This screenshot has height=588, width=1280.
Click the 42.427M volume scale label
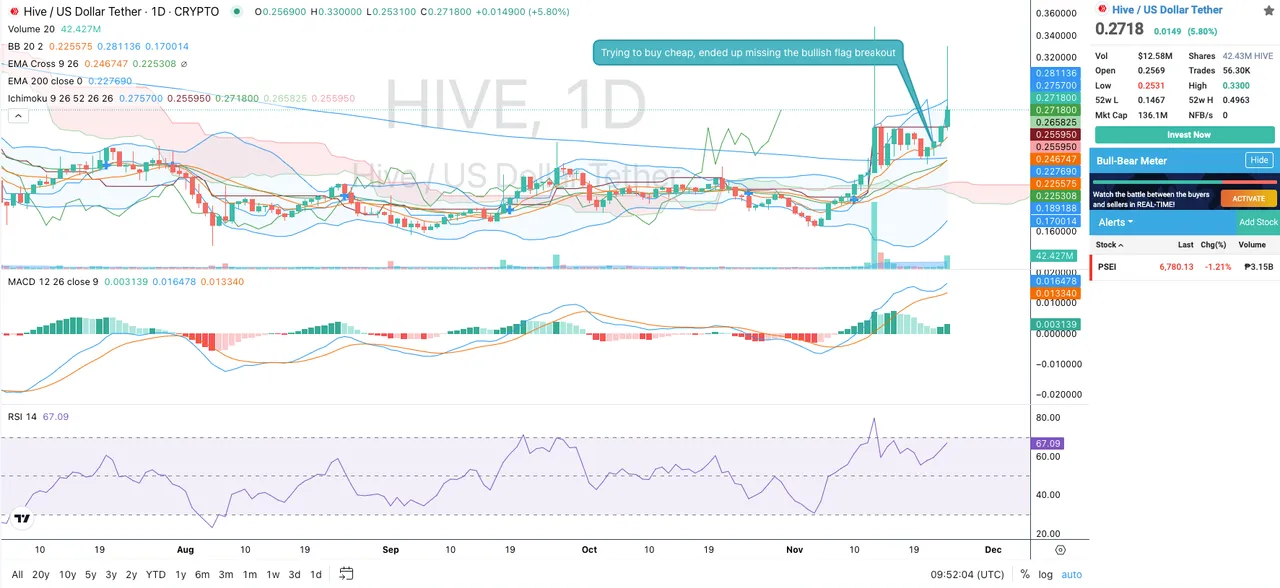(1055, 256)
